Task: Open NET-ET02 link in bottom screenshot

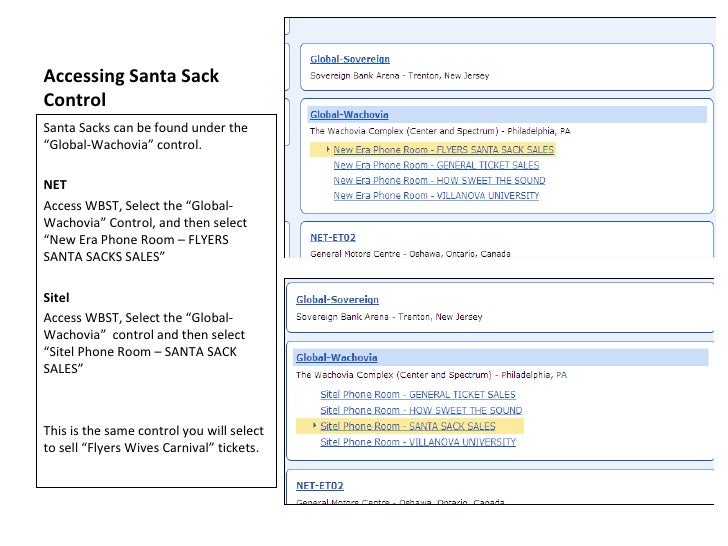Action: coord(320,486)
